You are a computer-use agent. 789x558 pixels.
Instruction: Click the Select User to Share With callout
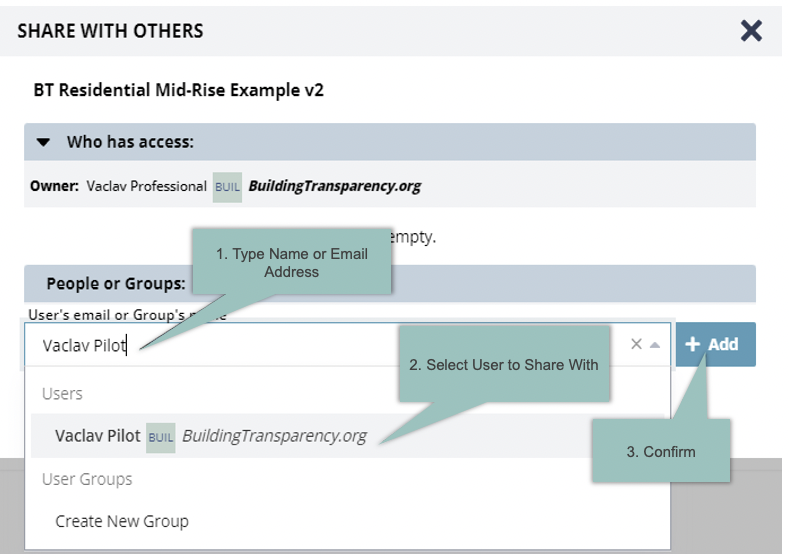504,364
